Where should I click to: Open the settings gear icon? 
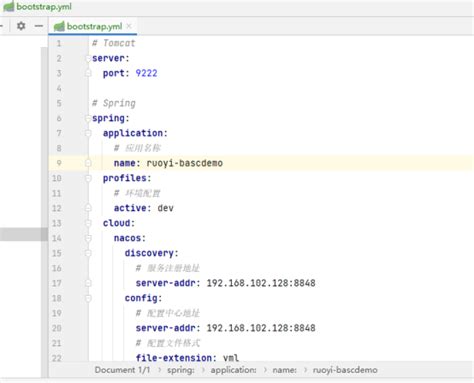pos(21,26)
